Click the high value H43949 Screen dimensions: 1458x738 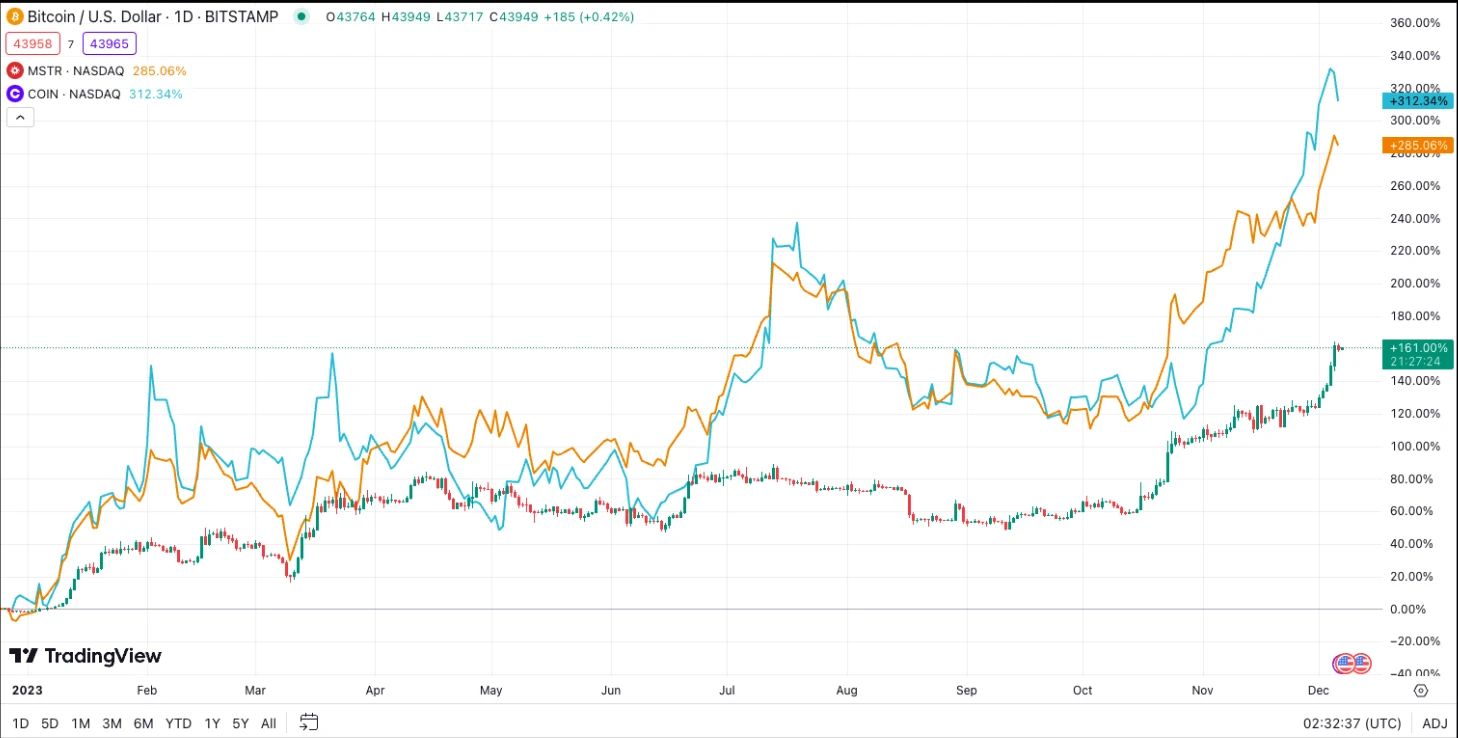(405, 17)
